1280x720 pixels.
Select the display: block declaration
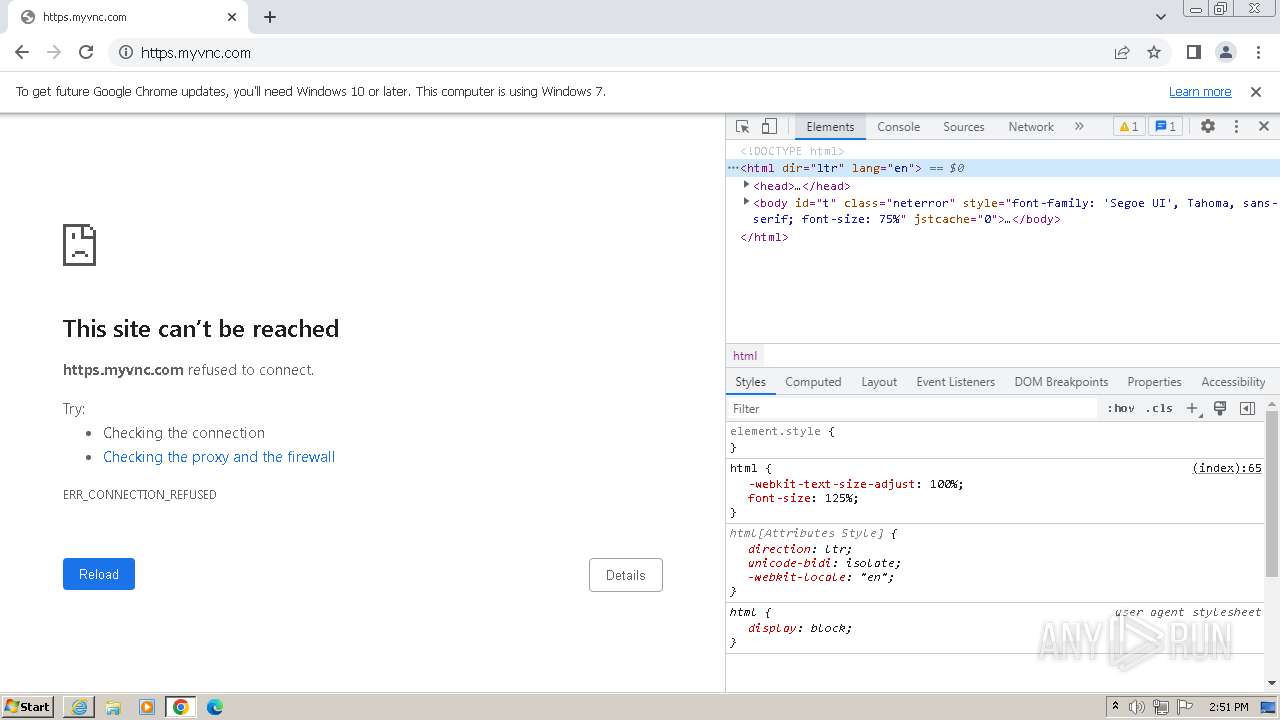(800, 628)
